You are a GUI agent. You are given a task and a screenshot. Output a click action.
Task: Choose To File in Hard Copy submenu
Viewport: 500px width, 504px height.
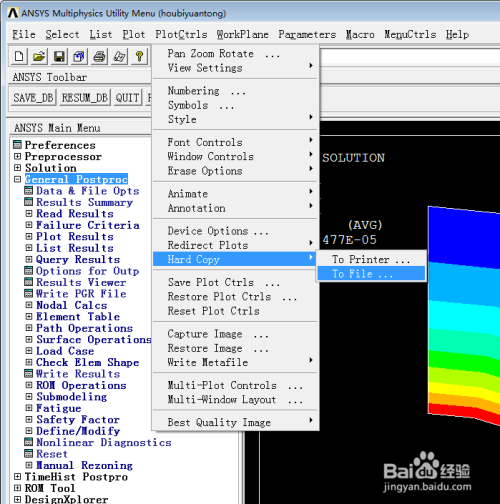[371, 274]
